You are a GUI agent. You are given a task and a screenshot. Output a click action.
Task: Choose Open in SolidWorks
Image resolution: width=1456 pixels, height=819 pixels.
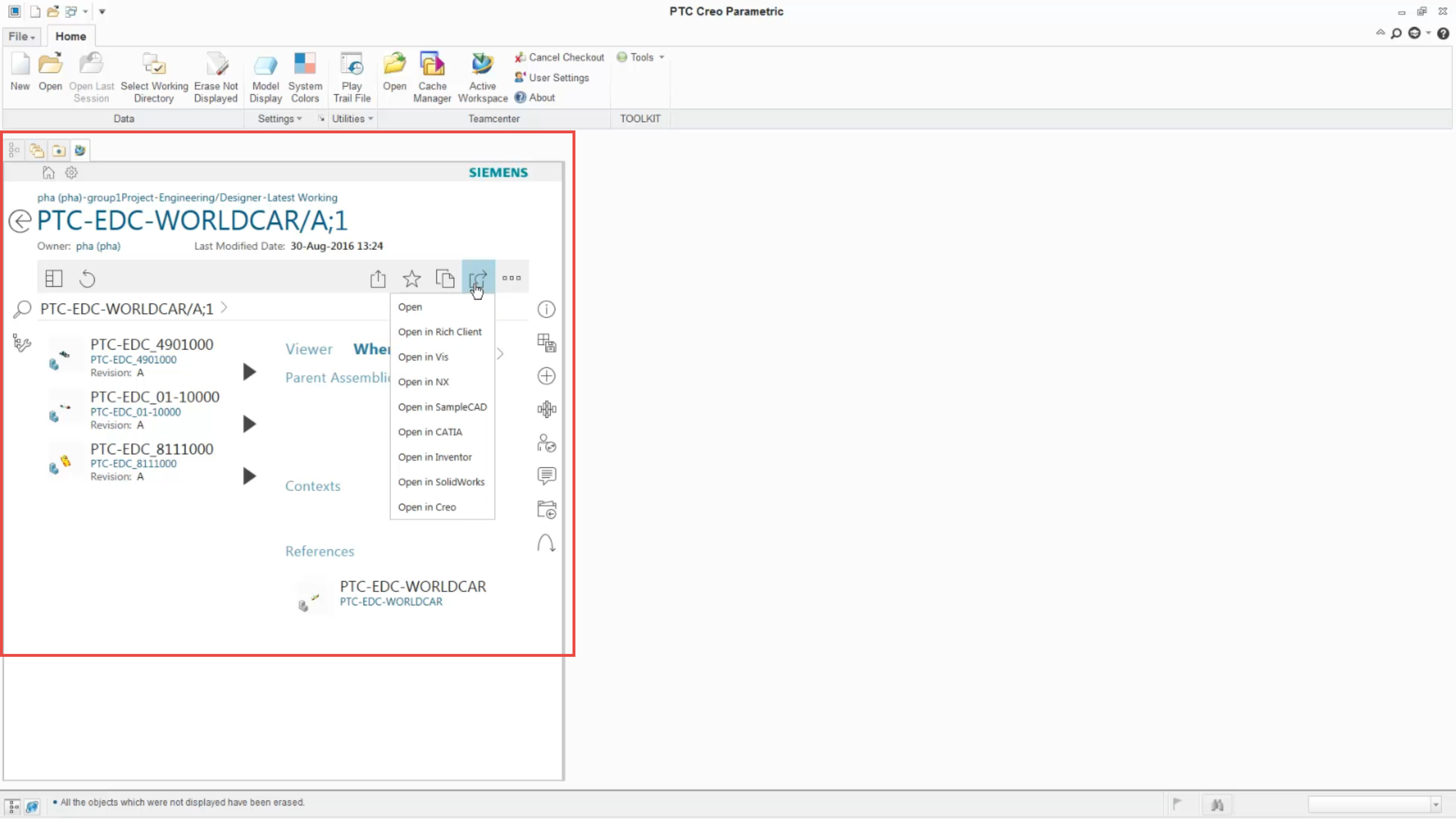click(442, 482)
